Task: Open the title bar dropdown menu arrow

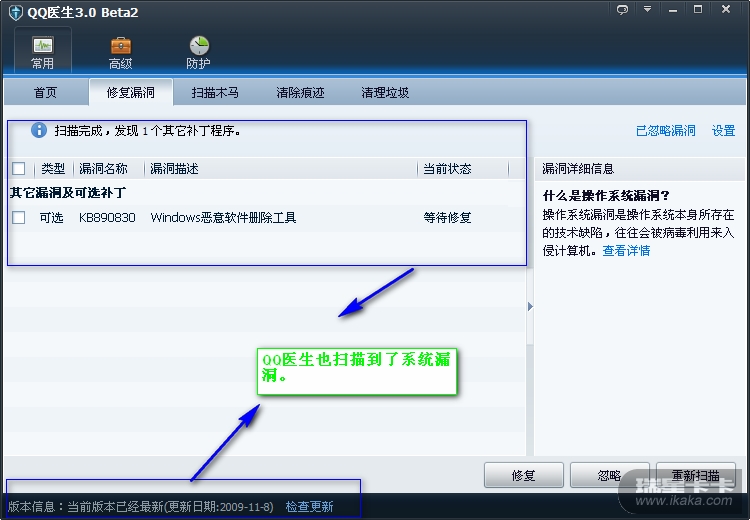Action: click(647, 10)
